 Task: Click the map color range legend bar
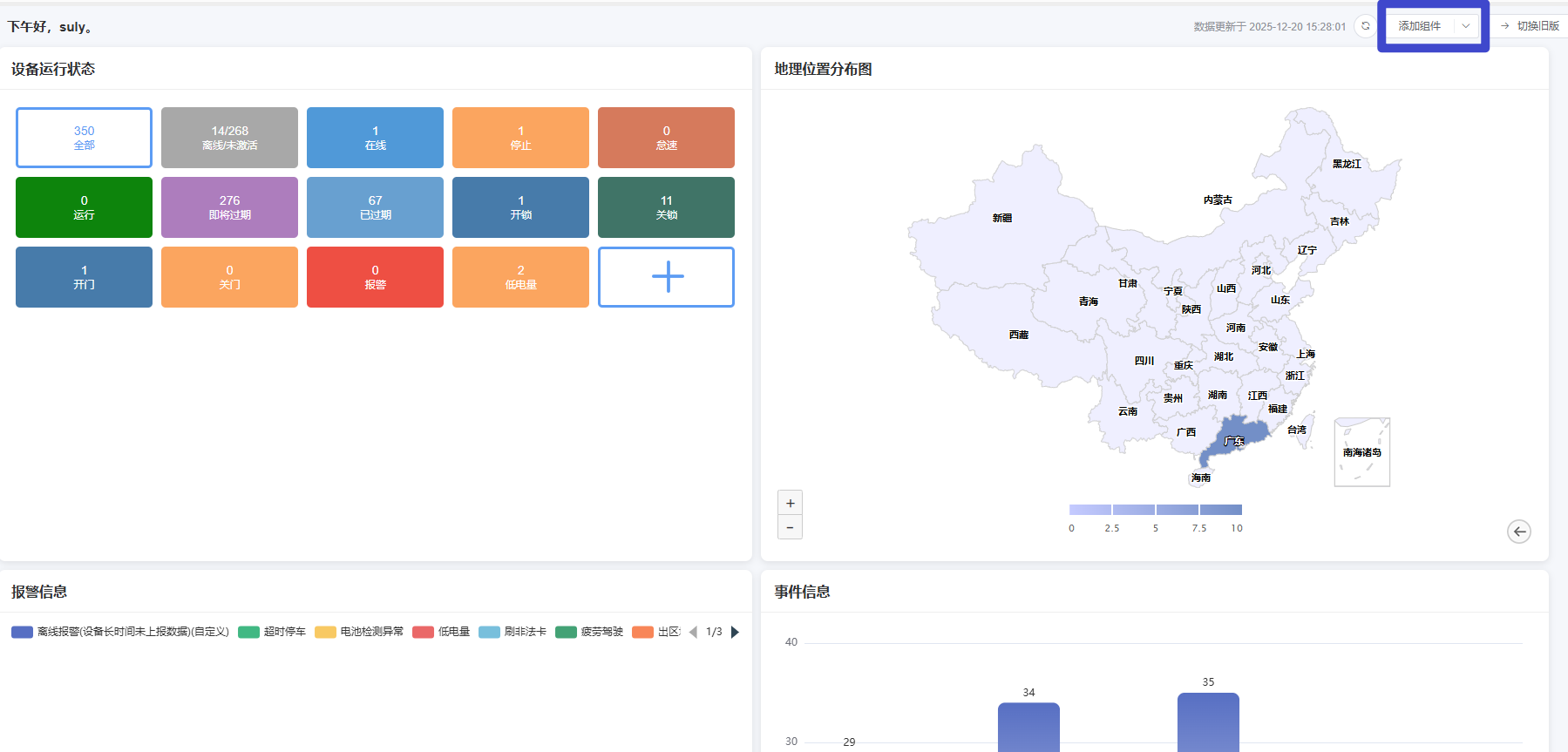(1155, 510)
